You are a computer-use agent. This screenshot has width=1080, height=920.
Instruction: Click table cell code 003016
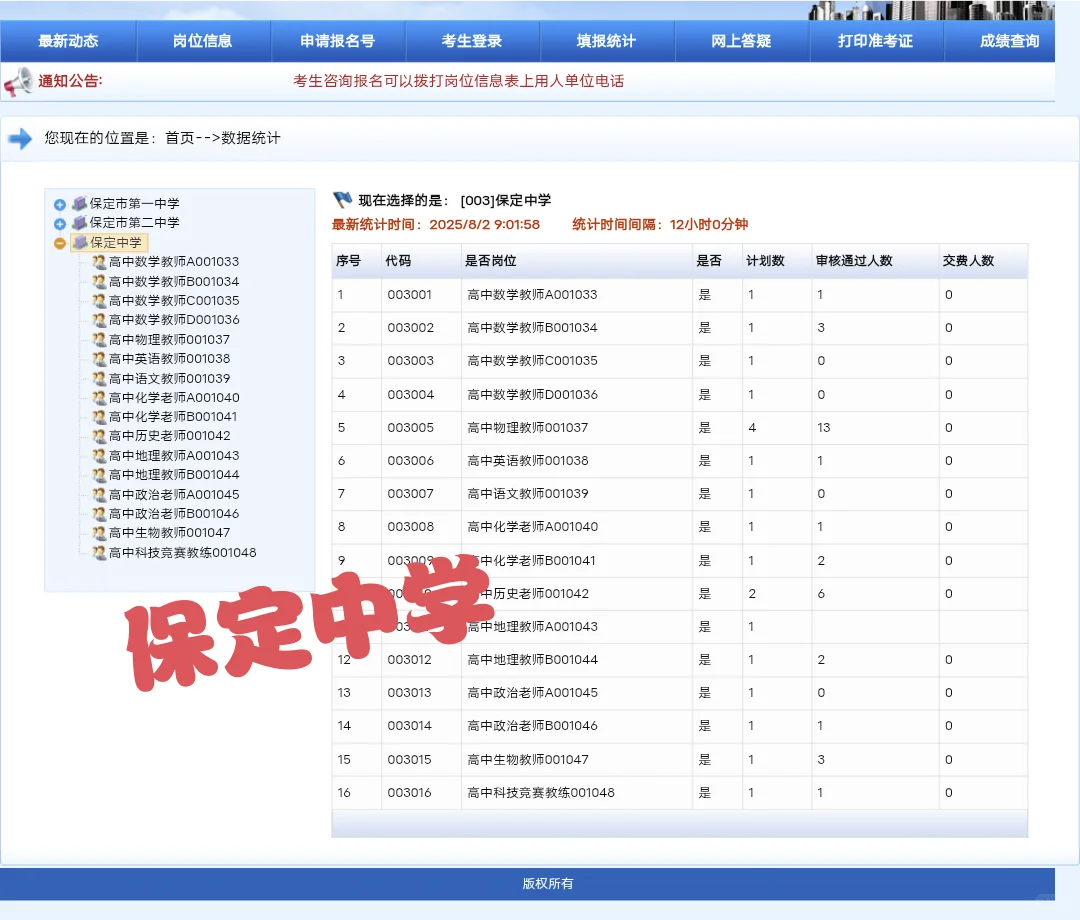[410, 793]
